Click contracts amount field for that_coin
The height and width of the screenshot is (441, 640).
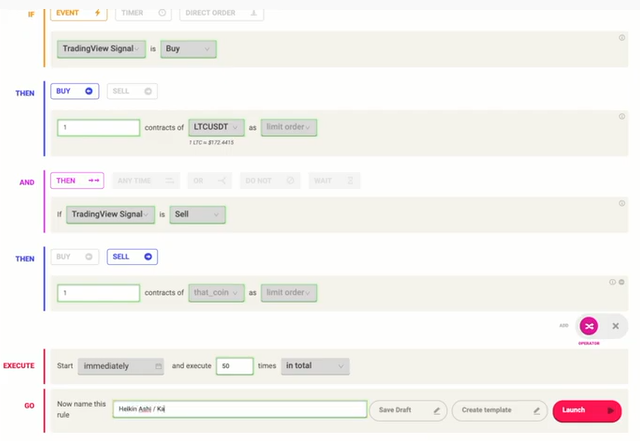pos(98,293)
